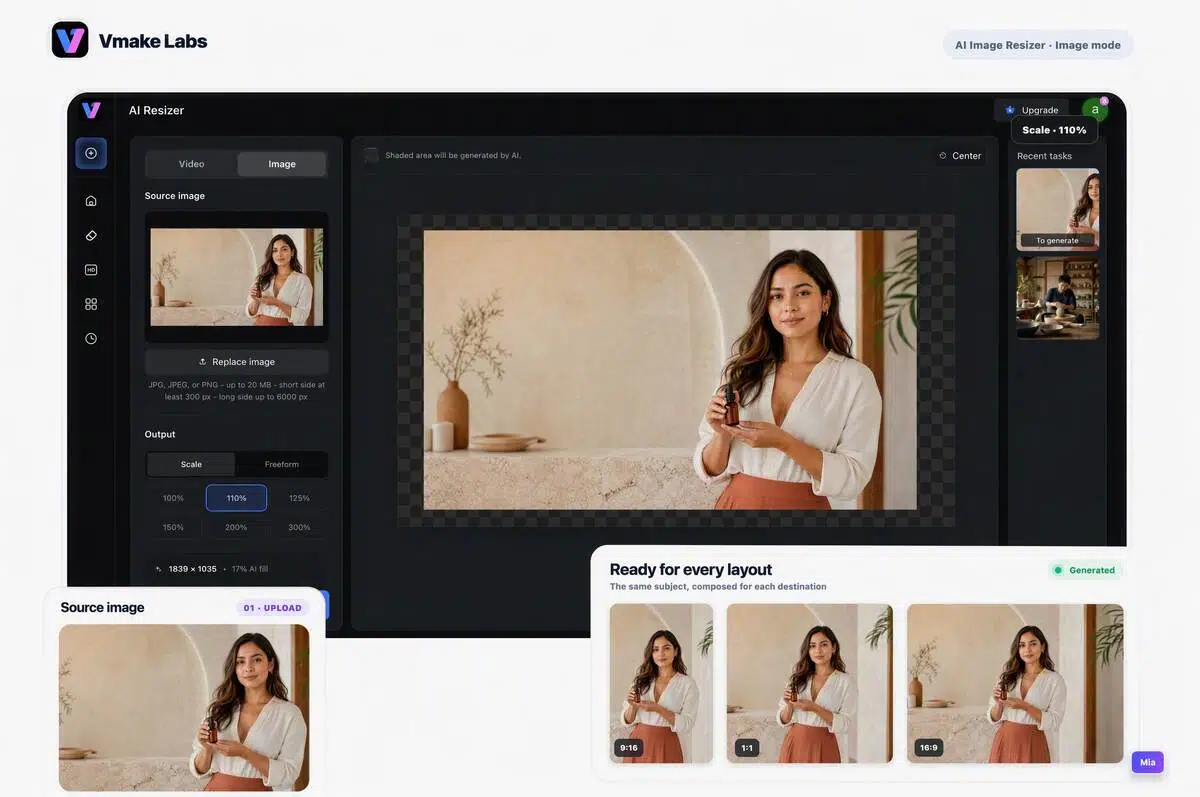Open the green user avatar

(x=1095, y=110)
